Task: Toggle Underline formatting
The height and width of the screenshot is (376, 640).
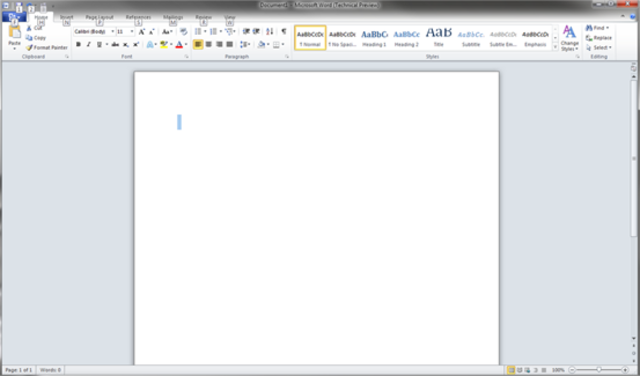Action: 99,44
